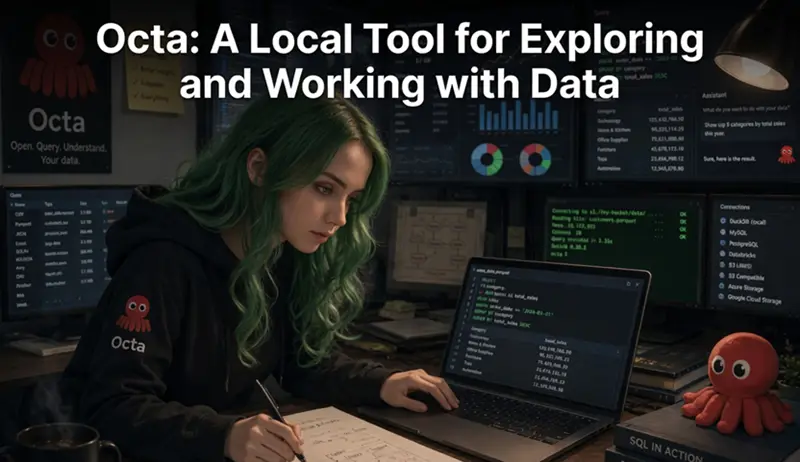This screenshot has height=462, width=800.
Task: Click the Octa octopus logo on poster
Action: pyautogui.click(x=57, y=55)
